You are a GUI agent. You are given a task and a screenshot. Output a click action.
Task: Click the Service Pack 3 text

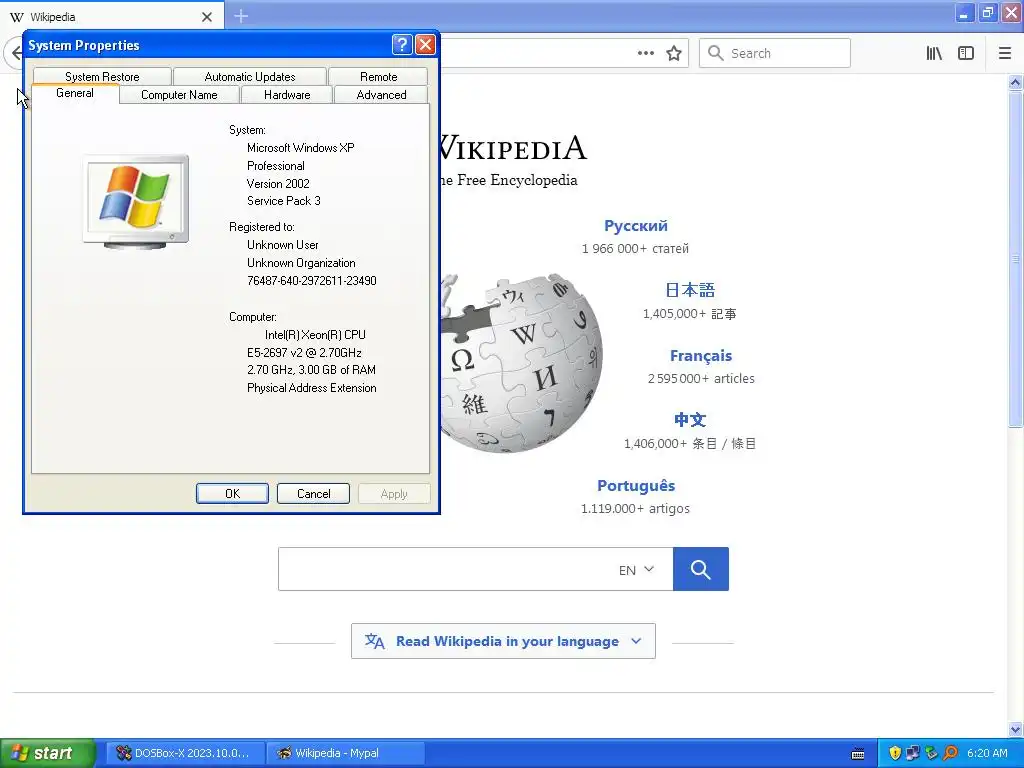click(x=283, y=201)
